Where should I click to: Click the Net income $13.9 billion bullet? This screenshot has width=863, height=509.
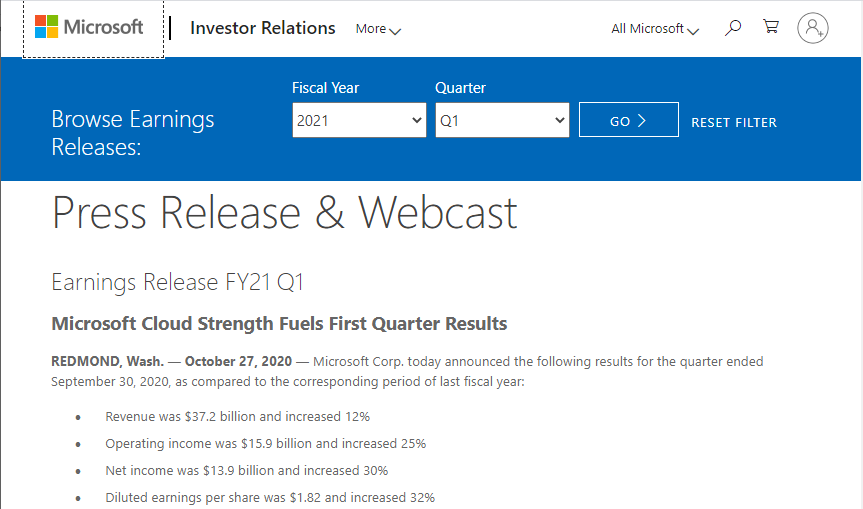pos(246,470)
